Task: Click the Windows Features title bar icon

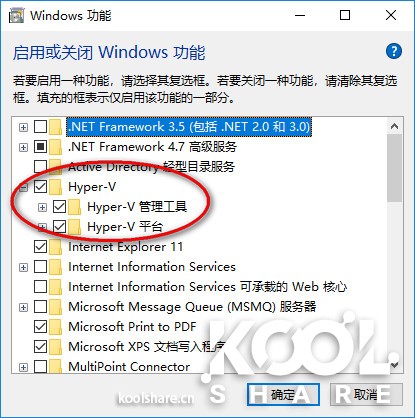Action: tap(16, 16)
